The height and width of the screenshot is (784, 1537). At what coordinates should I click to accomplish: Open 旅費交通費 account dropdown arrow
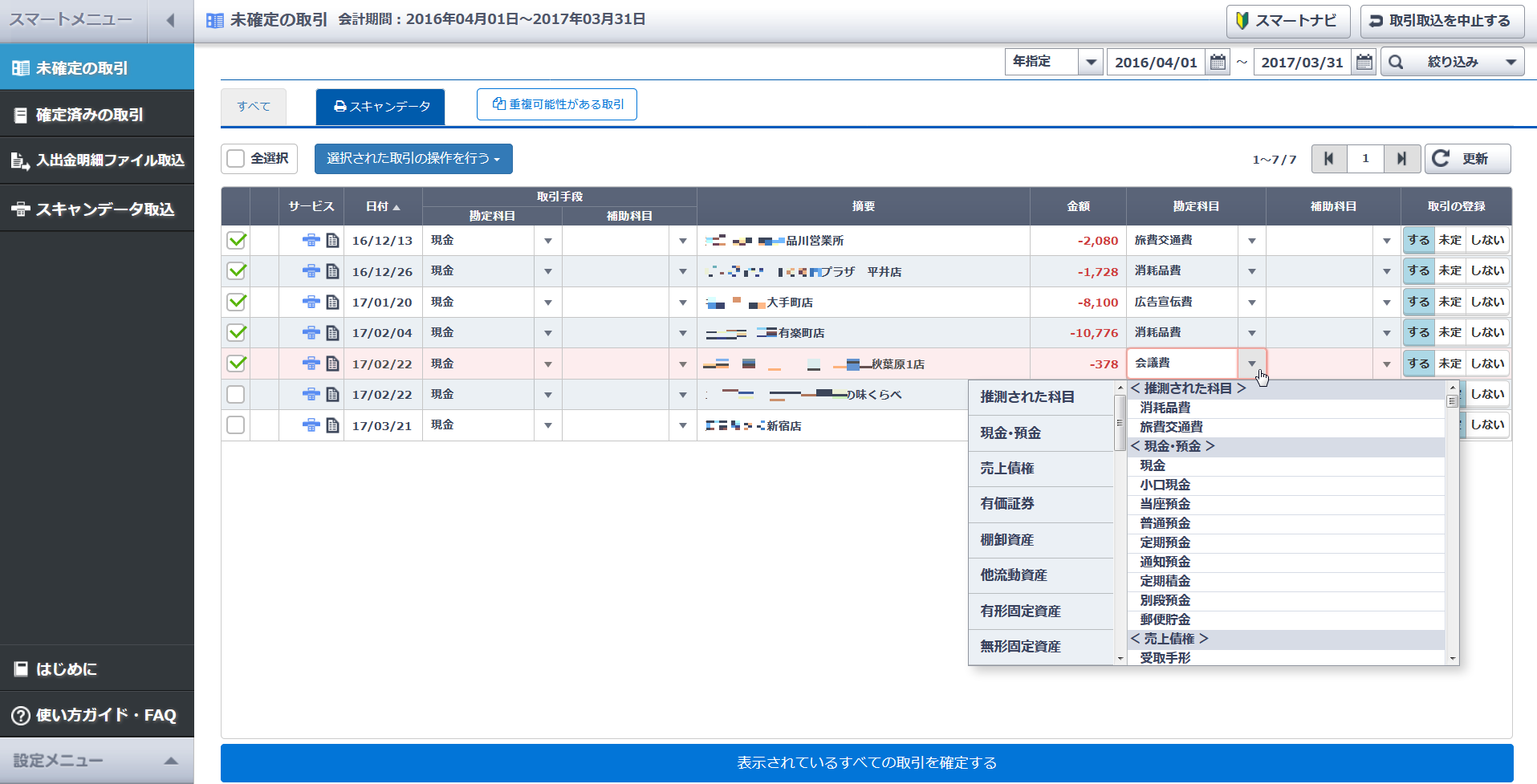point(1252,241)
